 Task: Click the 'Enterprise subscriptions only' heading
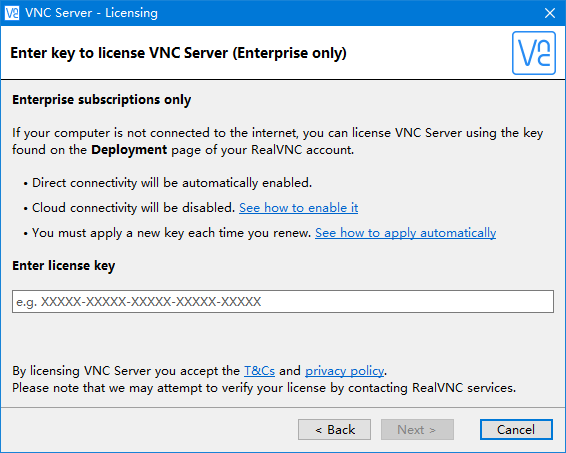(x=101, y=100)
